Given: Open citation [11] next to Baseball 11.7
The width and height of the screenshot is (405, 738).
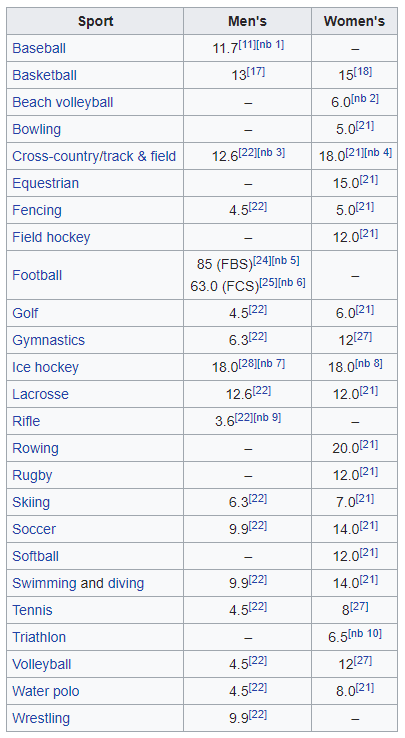Looking at the screenshot, I should point(247,45).
